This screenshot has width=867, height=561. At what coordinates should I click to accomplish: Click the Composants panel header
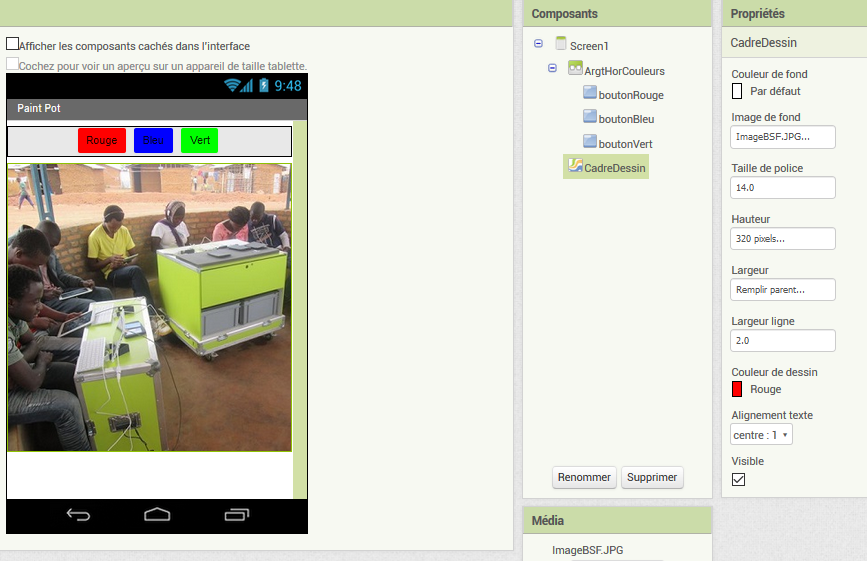617,14
